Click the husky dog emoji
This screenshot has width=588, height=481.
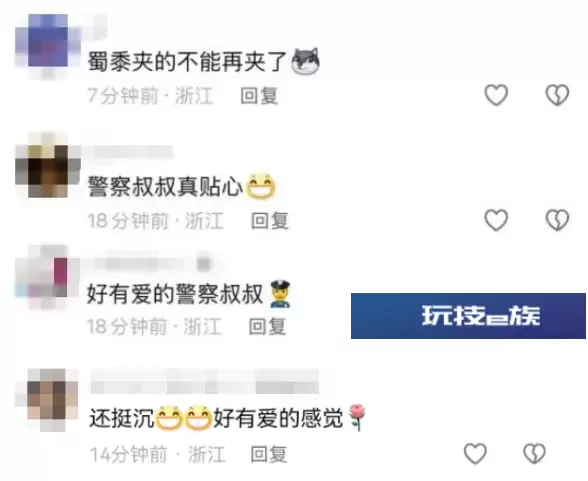pyautogui.click(x=306, y=61)
